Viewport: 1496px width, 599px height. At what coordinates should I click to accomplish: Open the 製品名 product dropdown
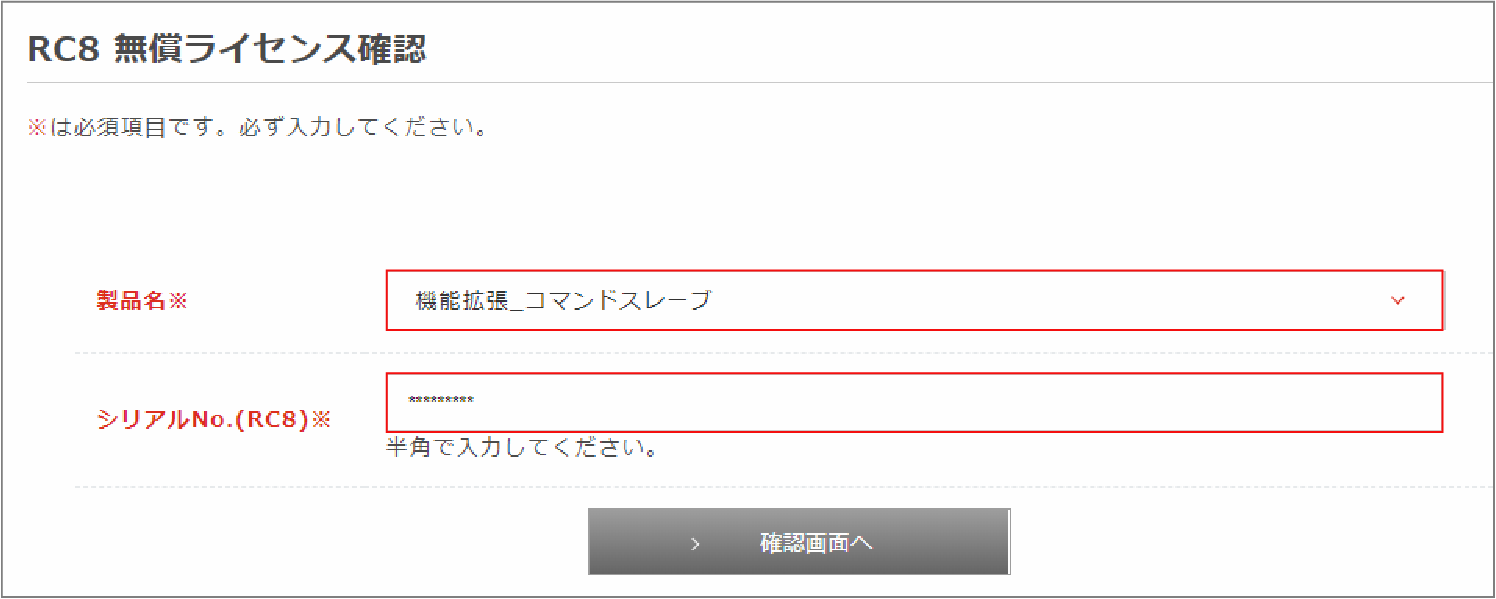pos(914,300)
